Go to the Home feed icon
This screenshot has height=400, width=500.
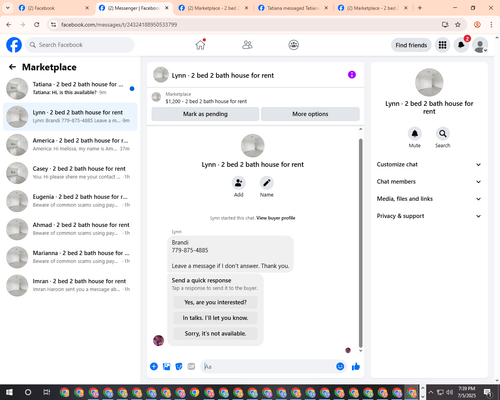[x=200, y=45]
